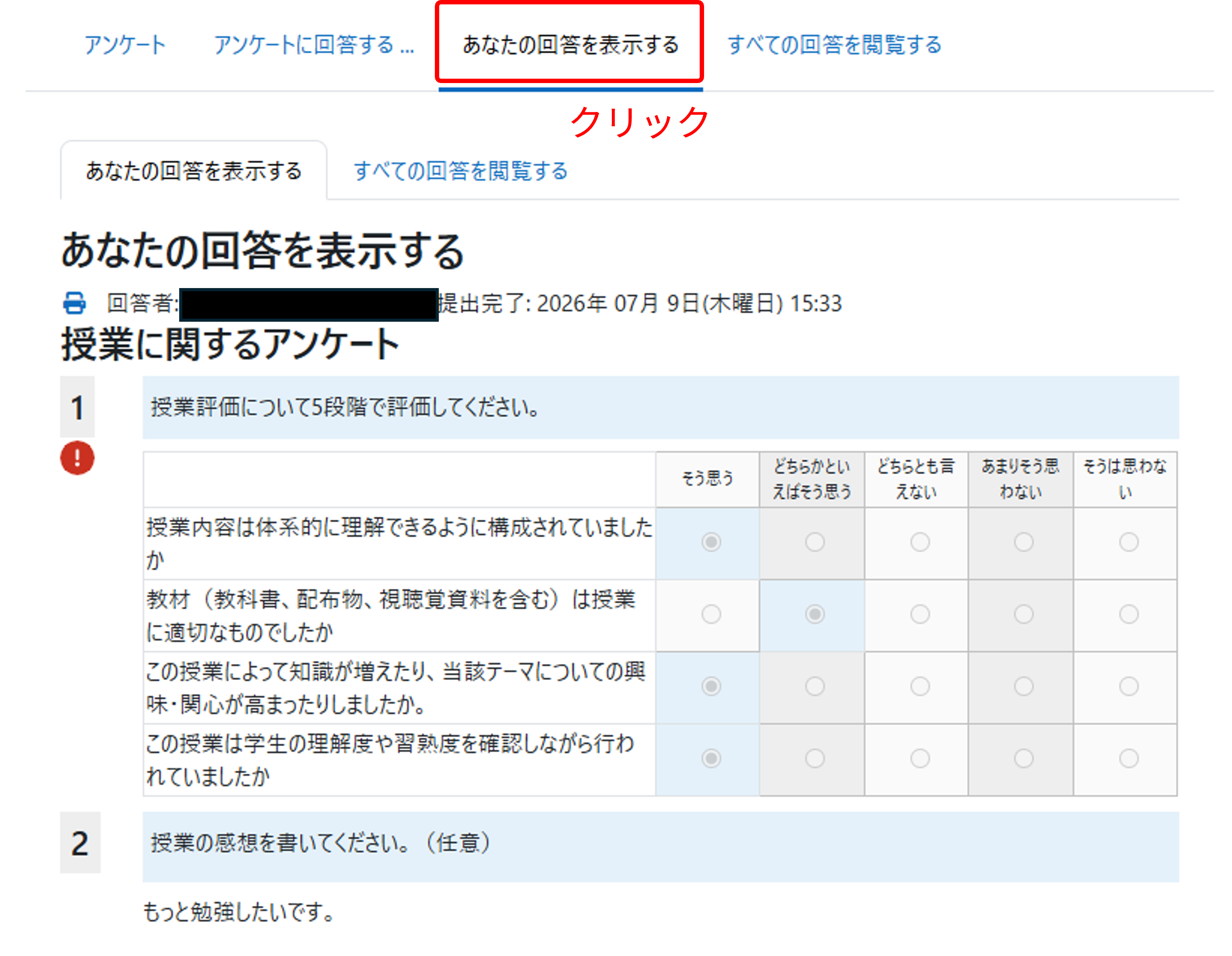Image resolution: width=1232 pixels, height=956 pixels.
Task: Select そうは思わない for 授業内容は体系的 row
Action: [x=1128, y=542]
